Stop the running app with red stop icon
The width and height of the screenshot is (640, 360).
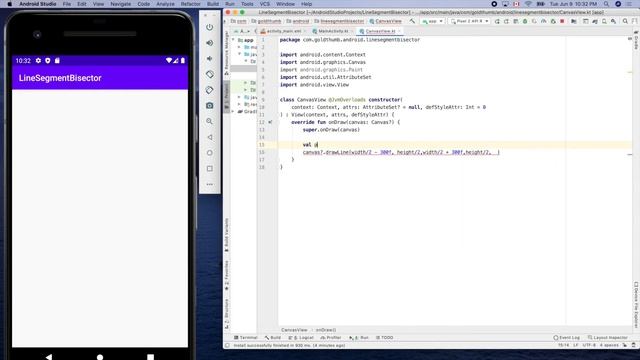(562, 21)
